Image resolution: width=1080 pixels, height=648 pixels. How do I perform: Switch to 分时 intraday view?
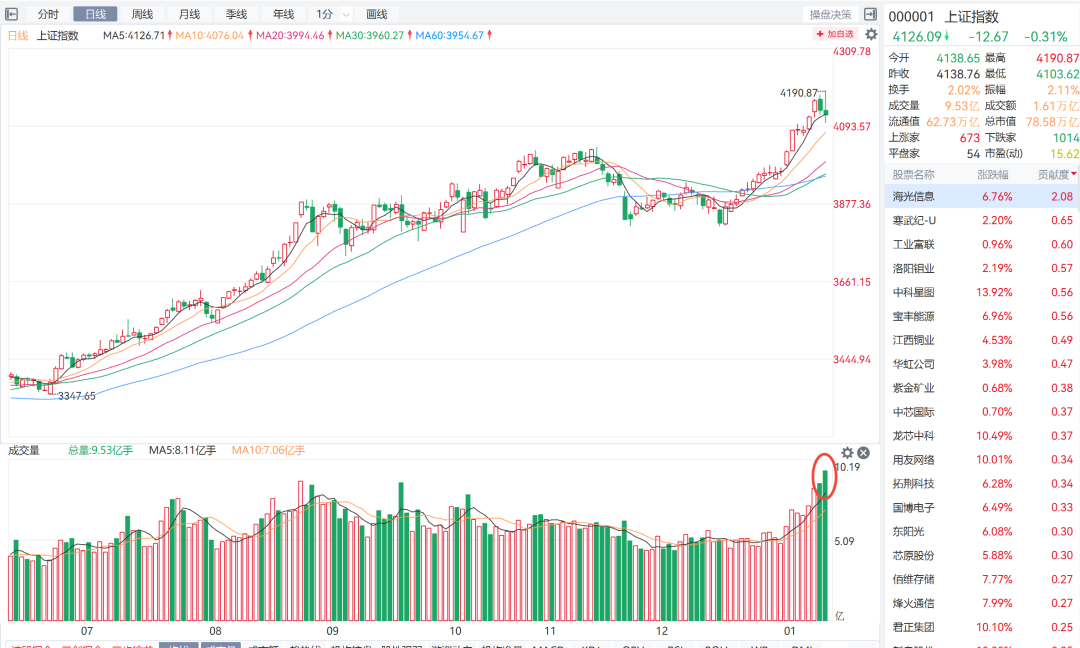point(48,14)
